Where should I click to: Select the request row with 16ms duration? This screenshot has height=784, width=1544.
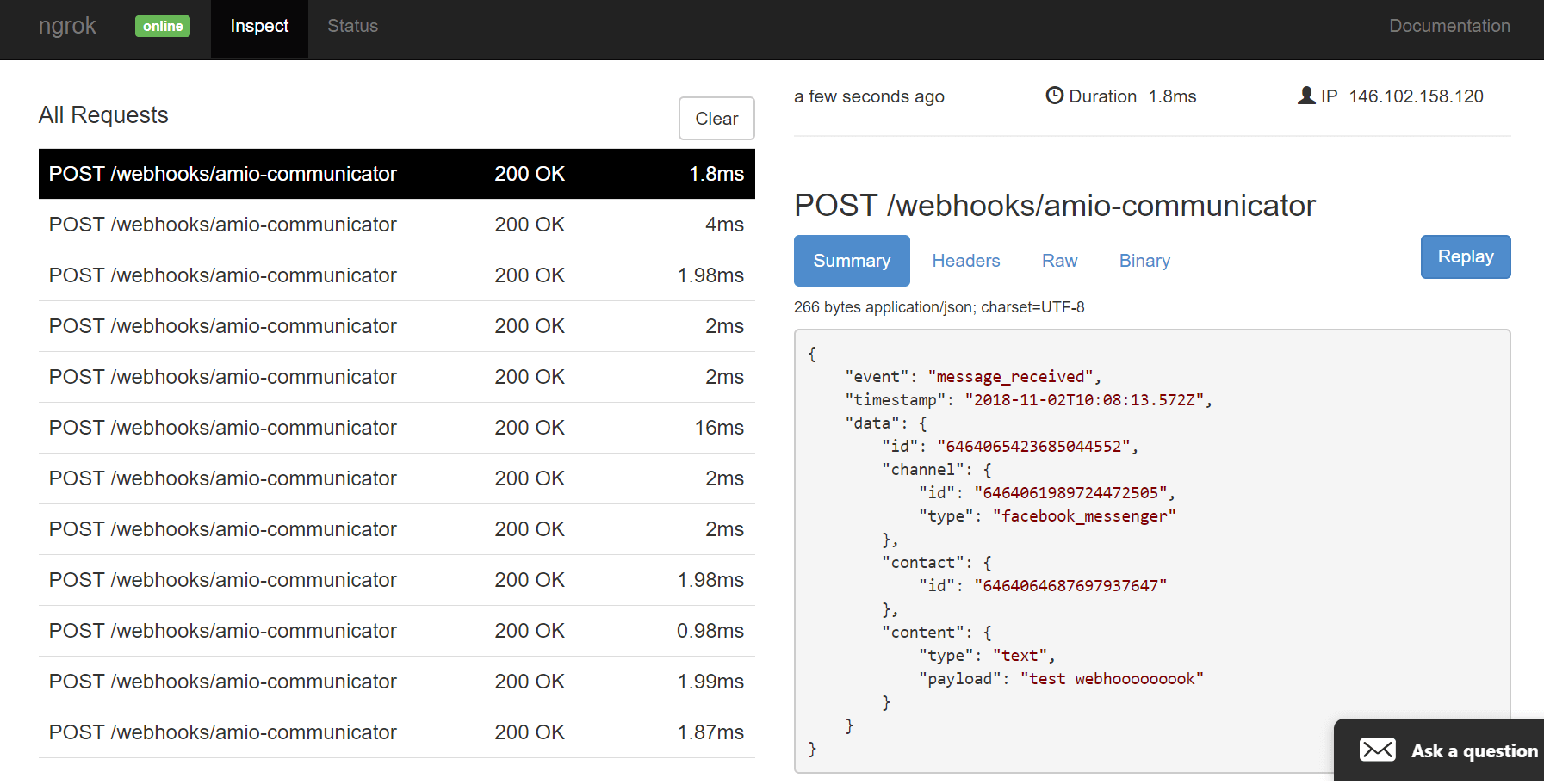tap(397, 428)
